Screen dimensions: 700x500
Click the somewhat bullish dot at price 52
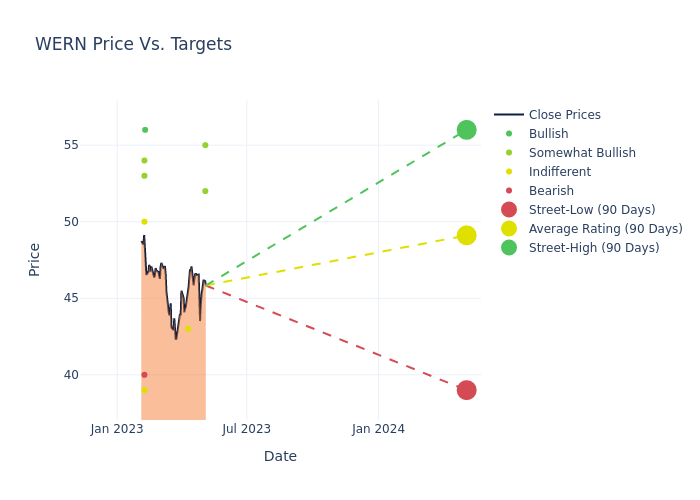pos(205,191)
